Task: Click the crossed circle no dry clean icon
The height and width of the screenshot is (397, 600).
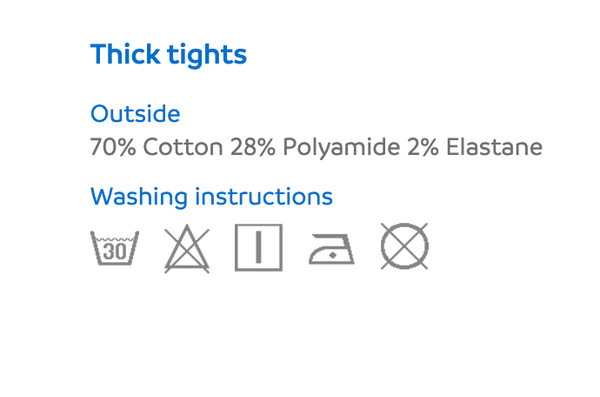Action: (404, 246)
